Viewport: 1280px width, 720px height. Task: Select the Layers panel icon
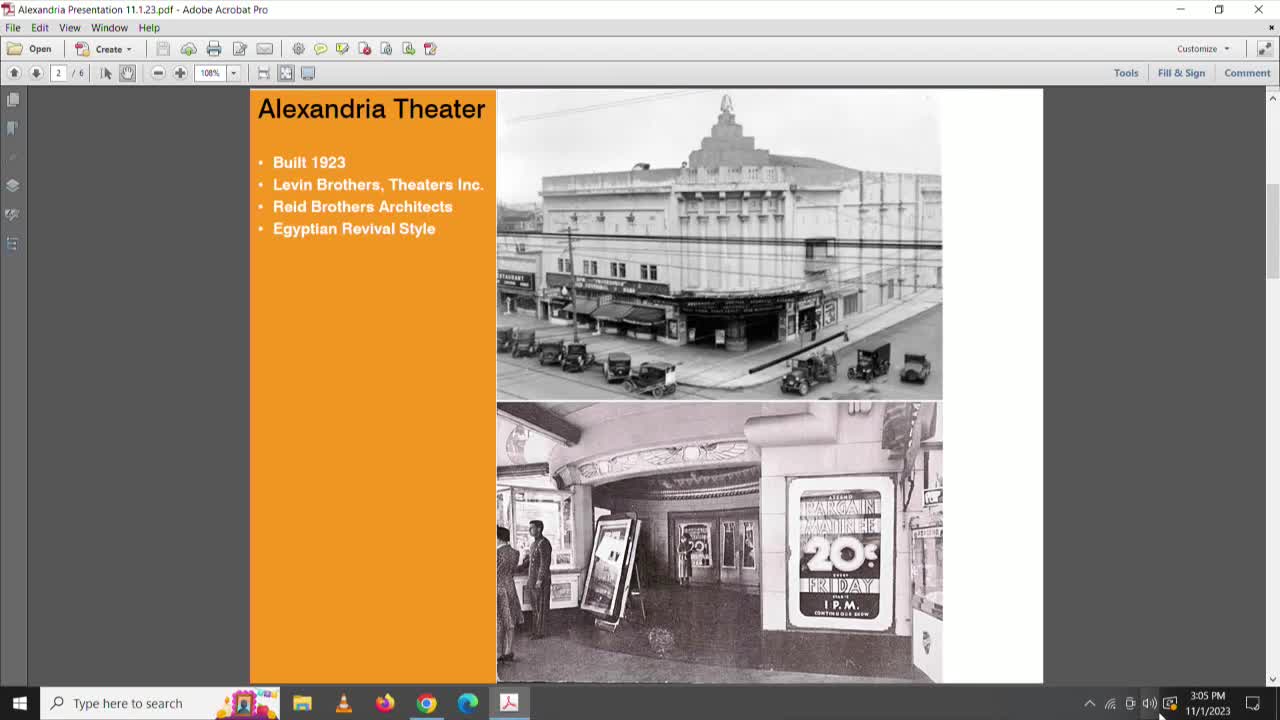(x=13, y=185)
